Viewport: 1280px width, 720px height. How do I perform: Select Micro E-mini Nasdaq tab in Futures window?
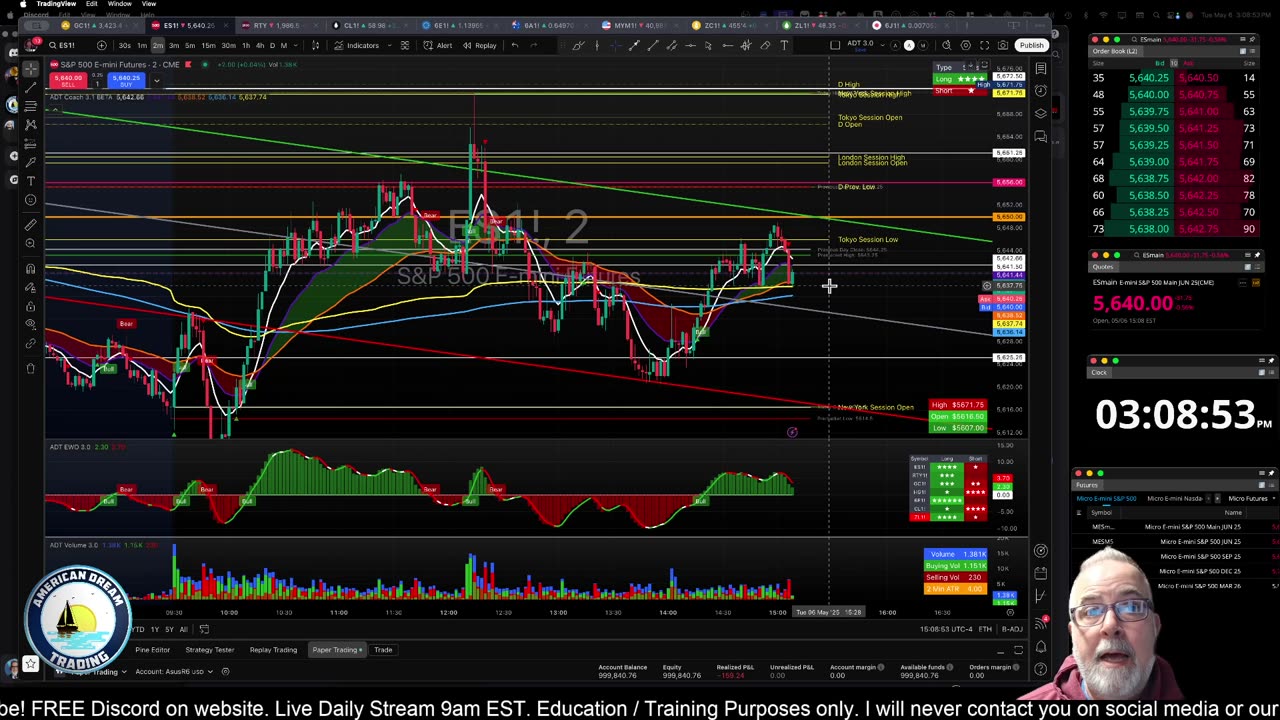[1175, 498]
